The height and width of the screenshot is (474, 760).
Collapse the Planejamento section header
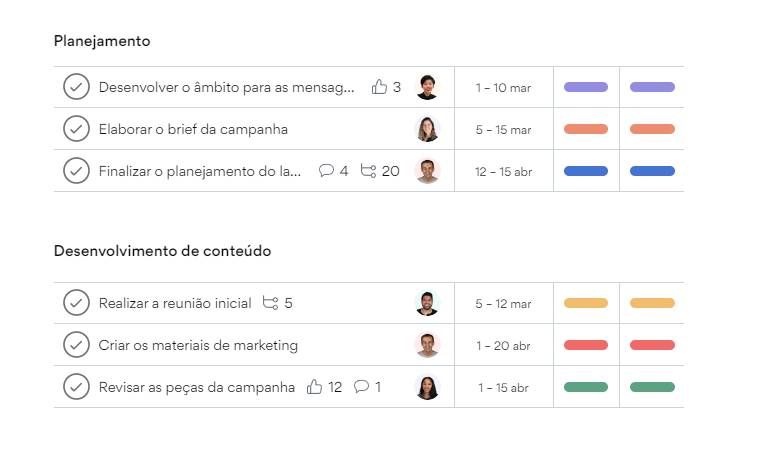pyautogui.click(x=102, y=41)
